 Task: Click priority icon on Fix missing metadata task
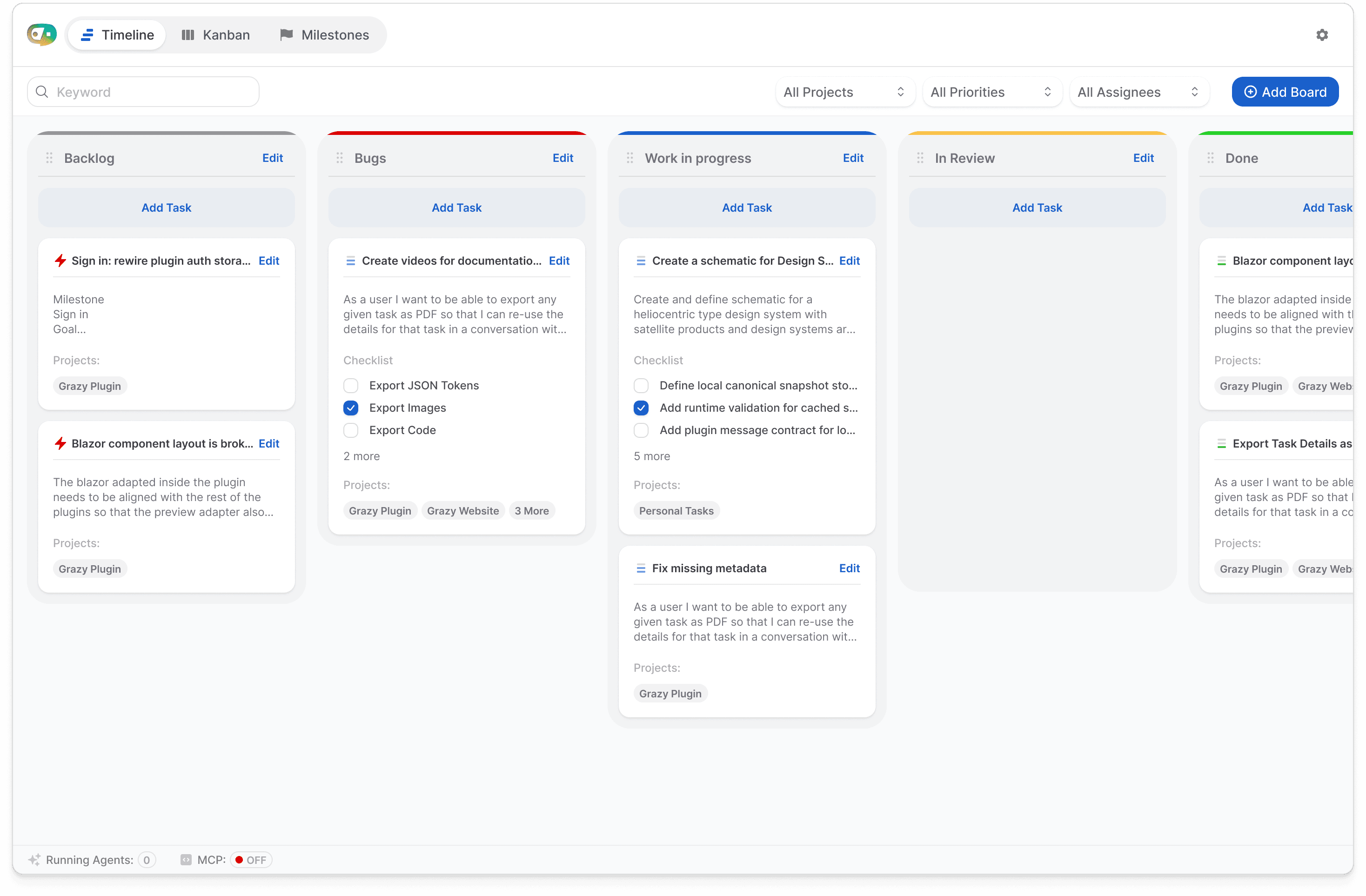click(x=641, y=569)
